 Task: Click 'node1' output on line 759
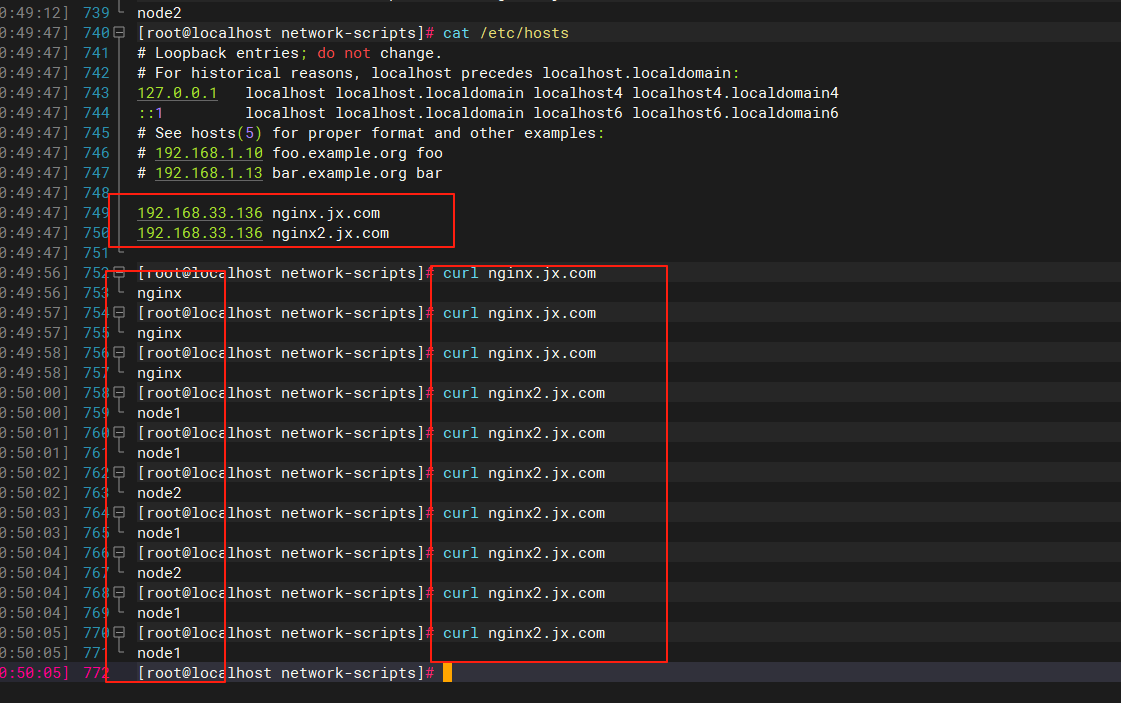point(159,413)
